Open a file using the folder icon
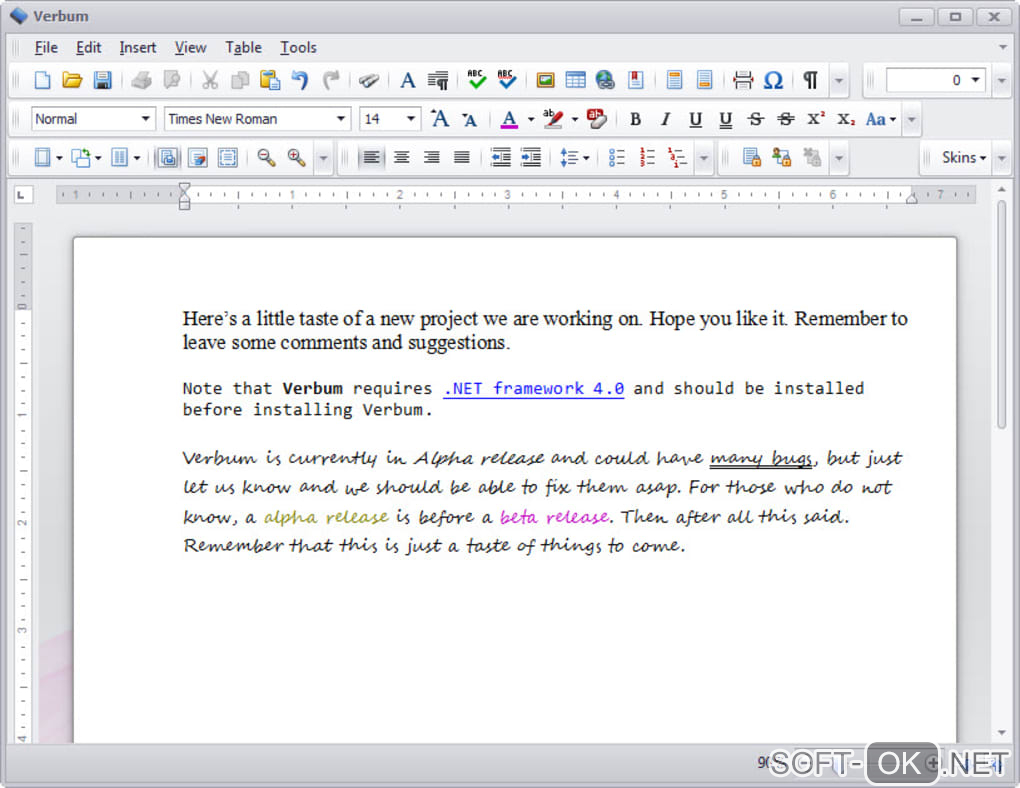This screenshot has height=788, width=1020. 72,81
